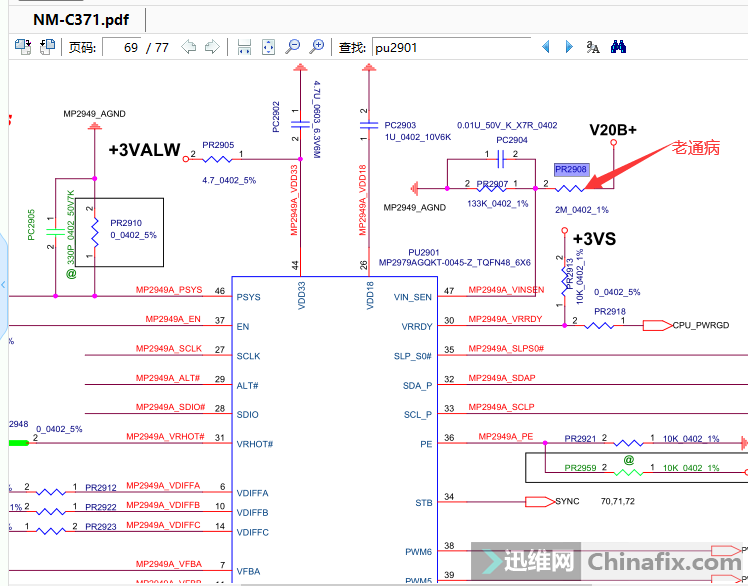Screen dimensions: 748x586
Task: Zoom out with the minus magnifier
Action: coord(293,47)
